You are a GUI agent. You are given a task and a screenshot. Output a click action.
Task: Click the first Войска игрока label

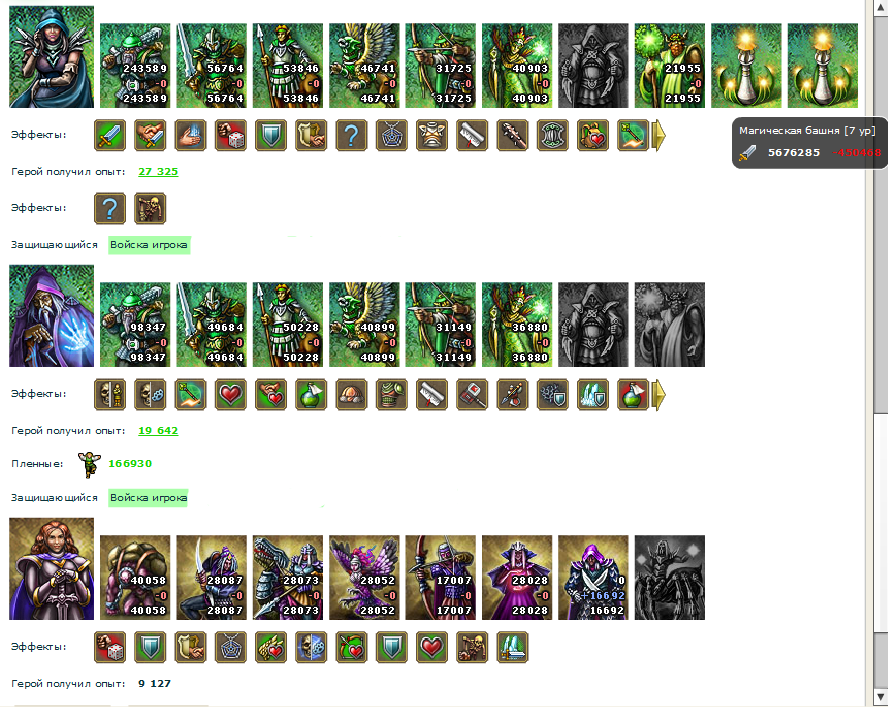click(149, 245)
